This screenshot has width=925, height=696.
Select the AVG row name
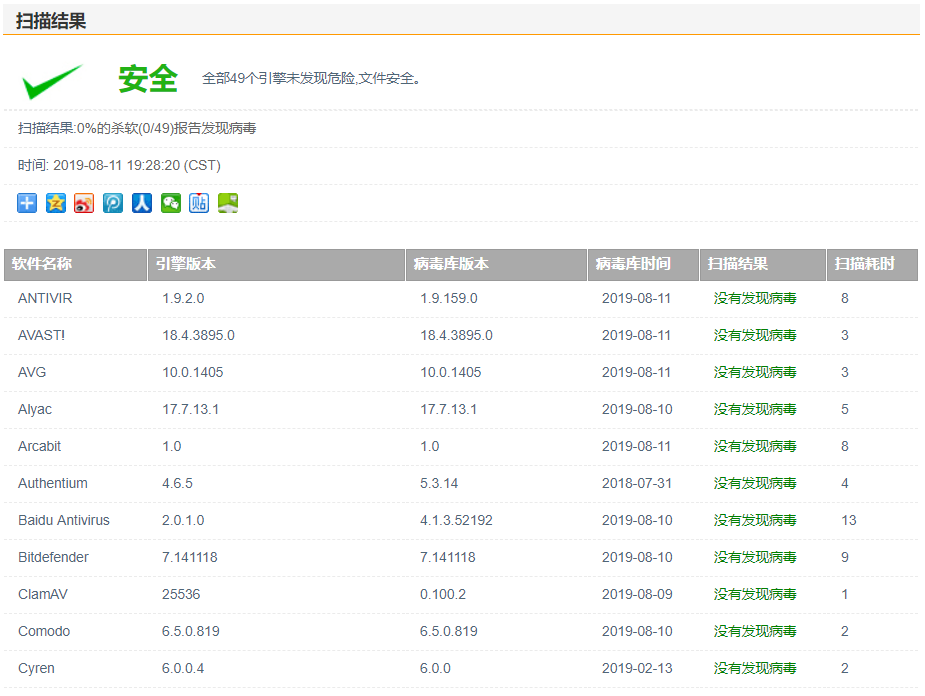click(x=32, y=373)
